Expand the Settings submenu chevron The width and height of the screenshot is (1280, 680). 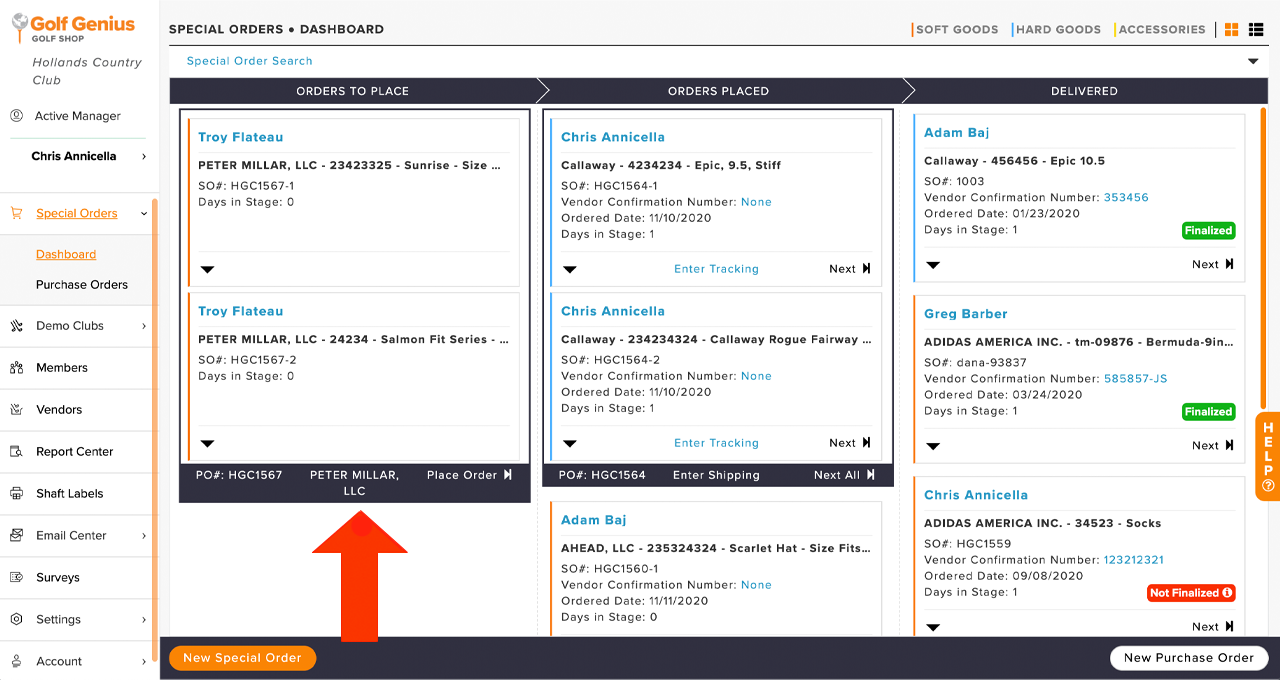[144, 619]
